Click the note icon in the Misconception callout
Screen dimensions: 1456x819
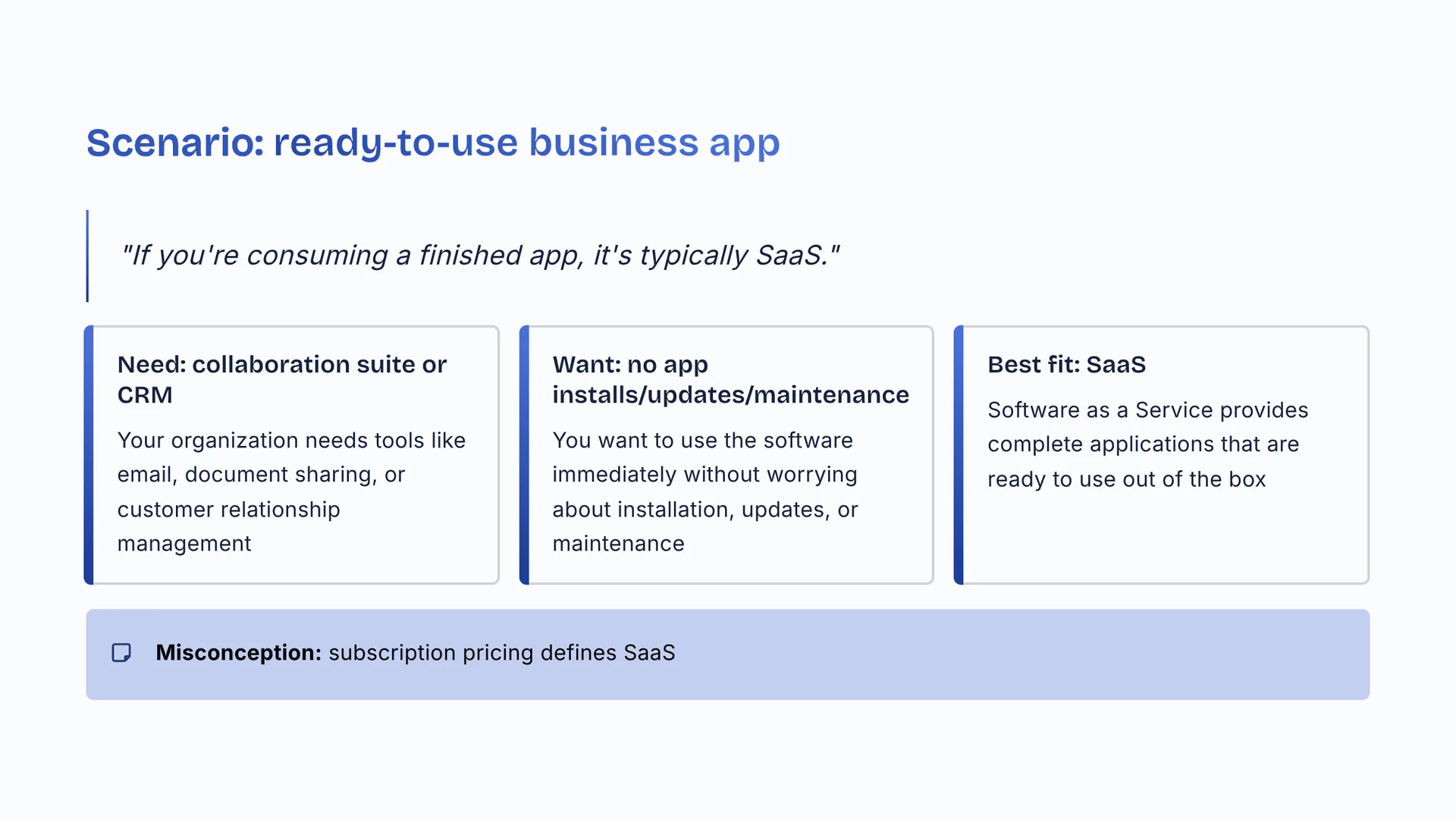click(x=121, y=653)
